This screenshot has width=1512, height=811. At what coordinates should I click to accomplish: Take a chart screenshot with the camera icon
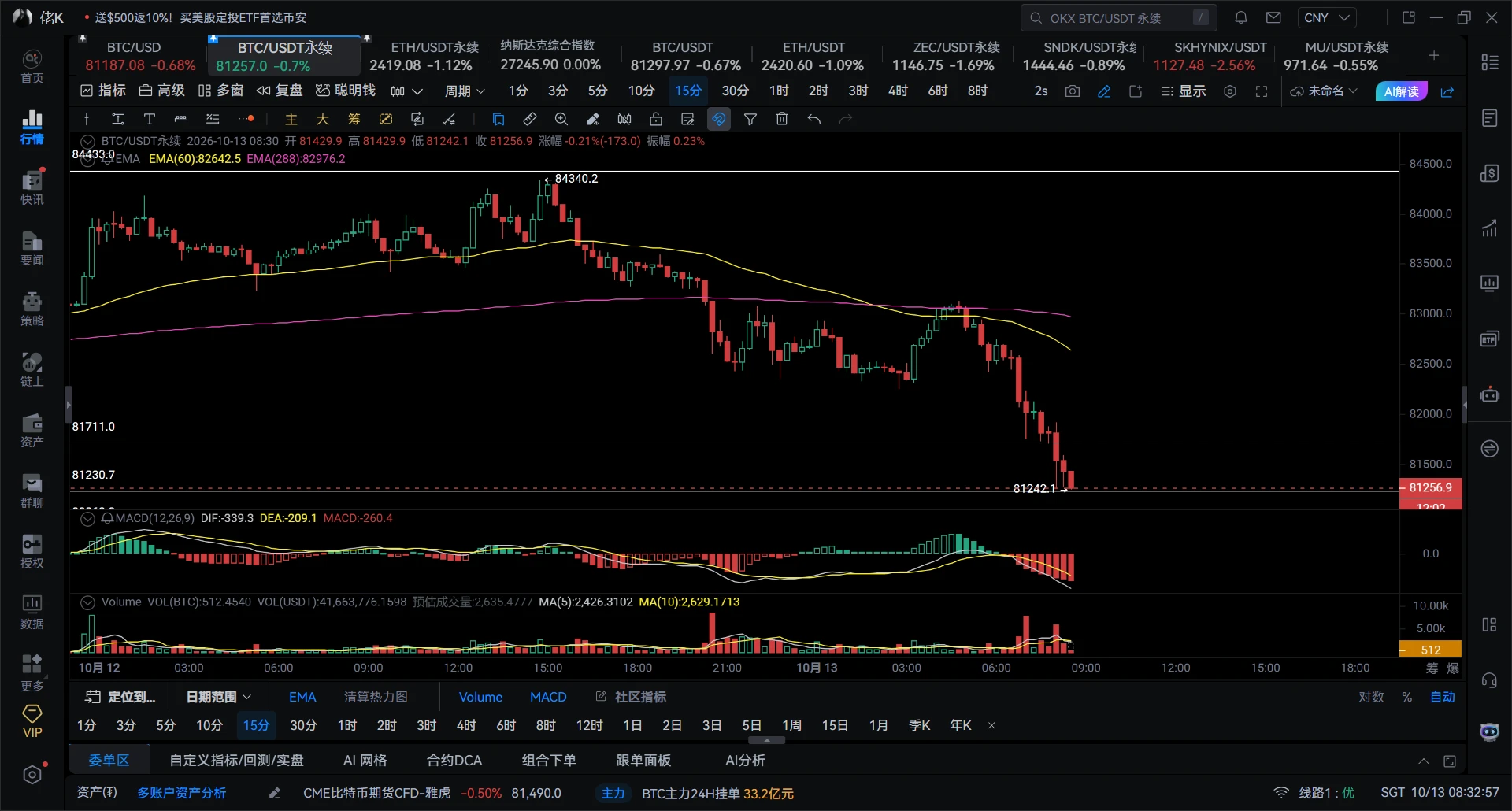(1072, 91)
